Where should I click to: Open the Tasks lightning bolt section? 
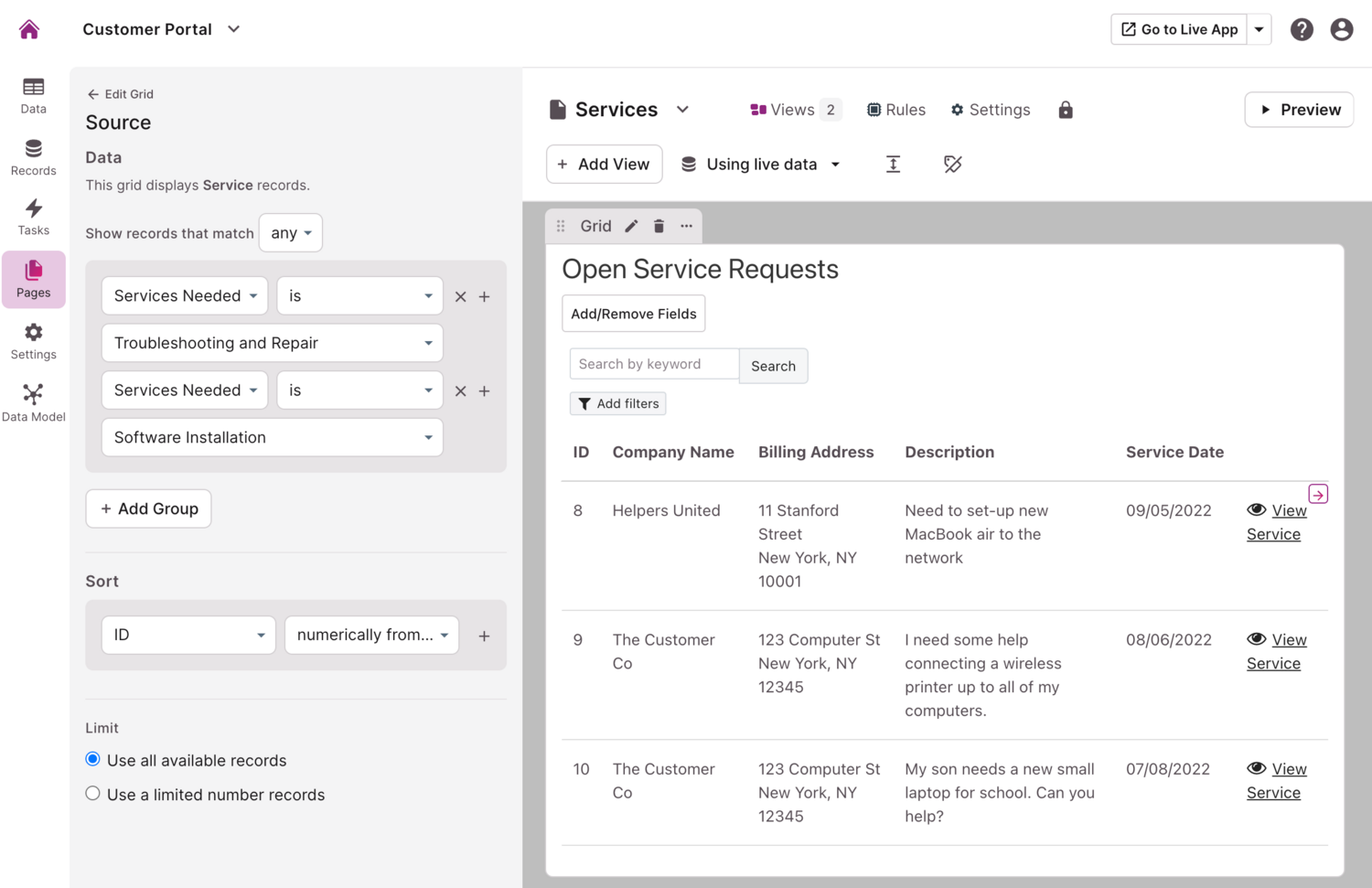tap(33, 218)
